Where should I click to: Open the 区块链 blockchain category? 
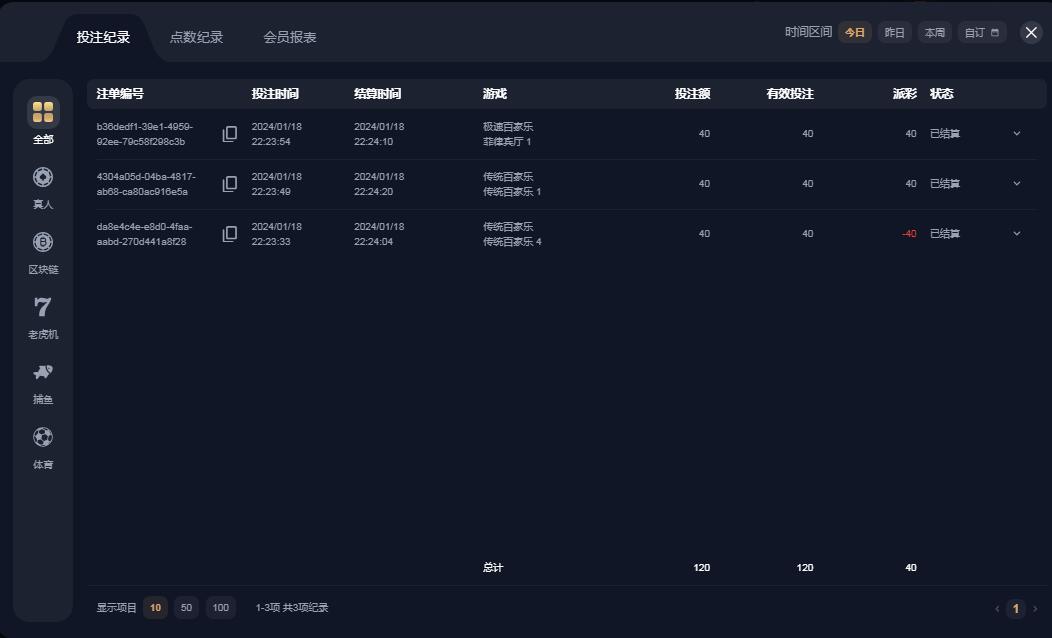point(43,252)
